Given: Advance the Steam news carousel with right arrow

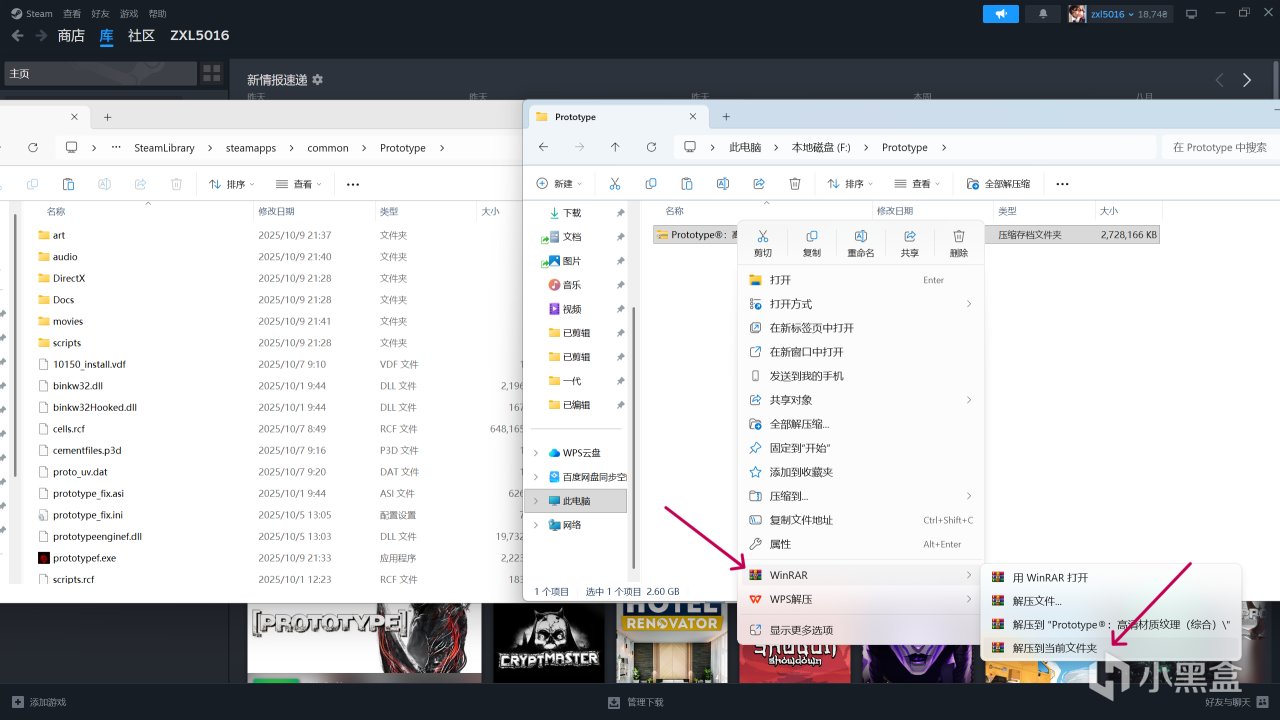Looking at the screenshot, I should click(x=1246, y=80).
